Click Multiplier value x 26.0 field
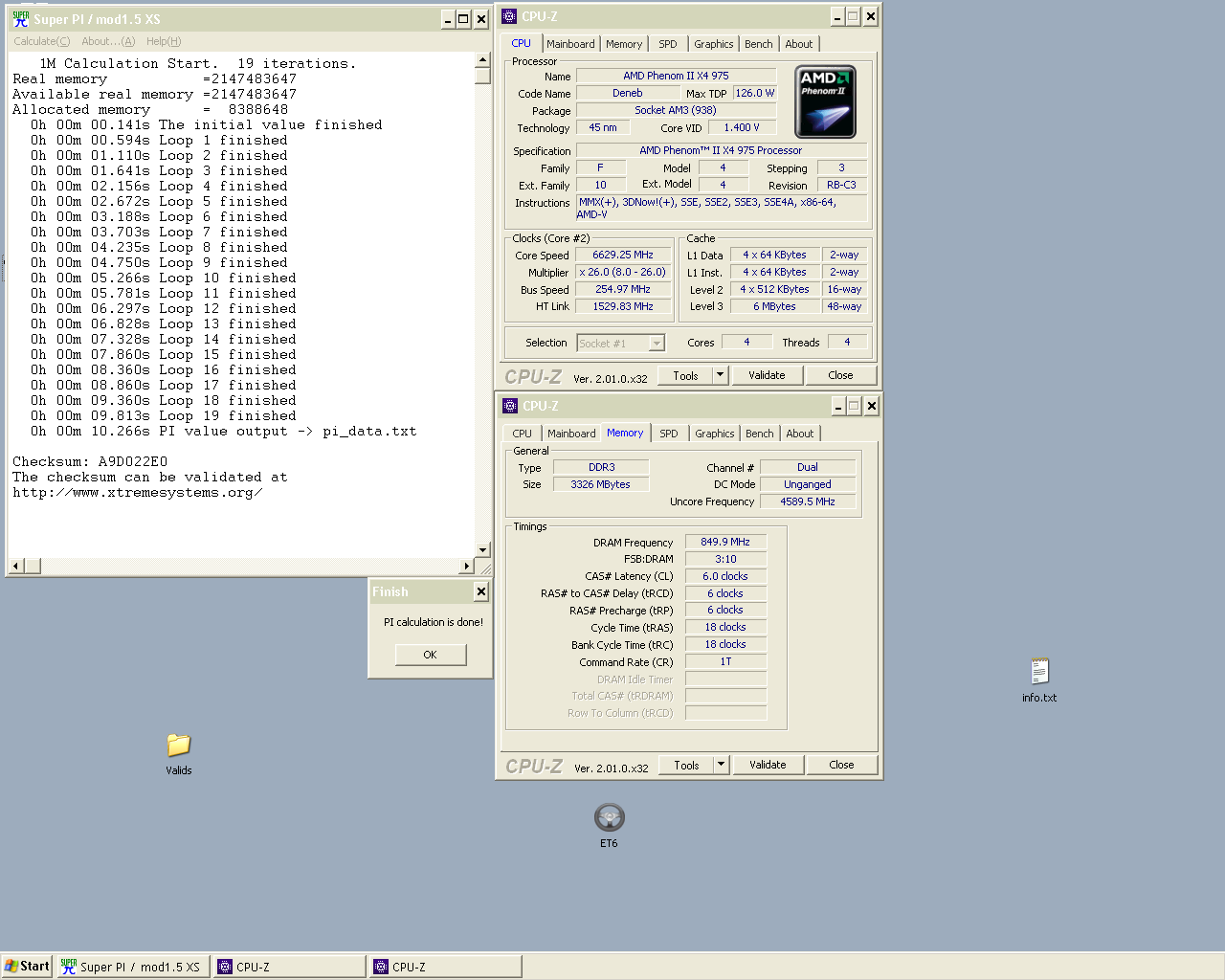Viewport: 1225px width, 980px height. 622,272
